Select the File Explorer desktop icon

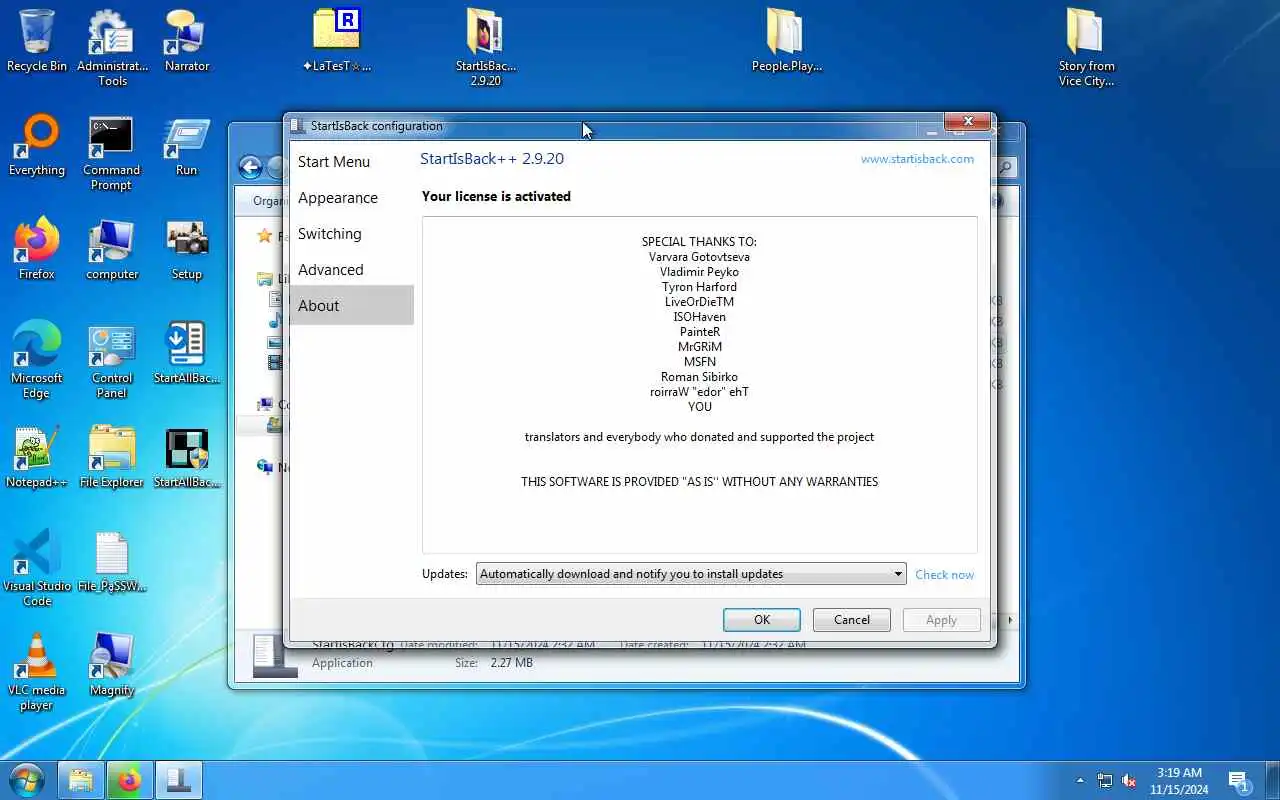(x=112, y=456)
